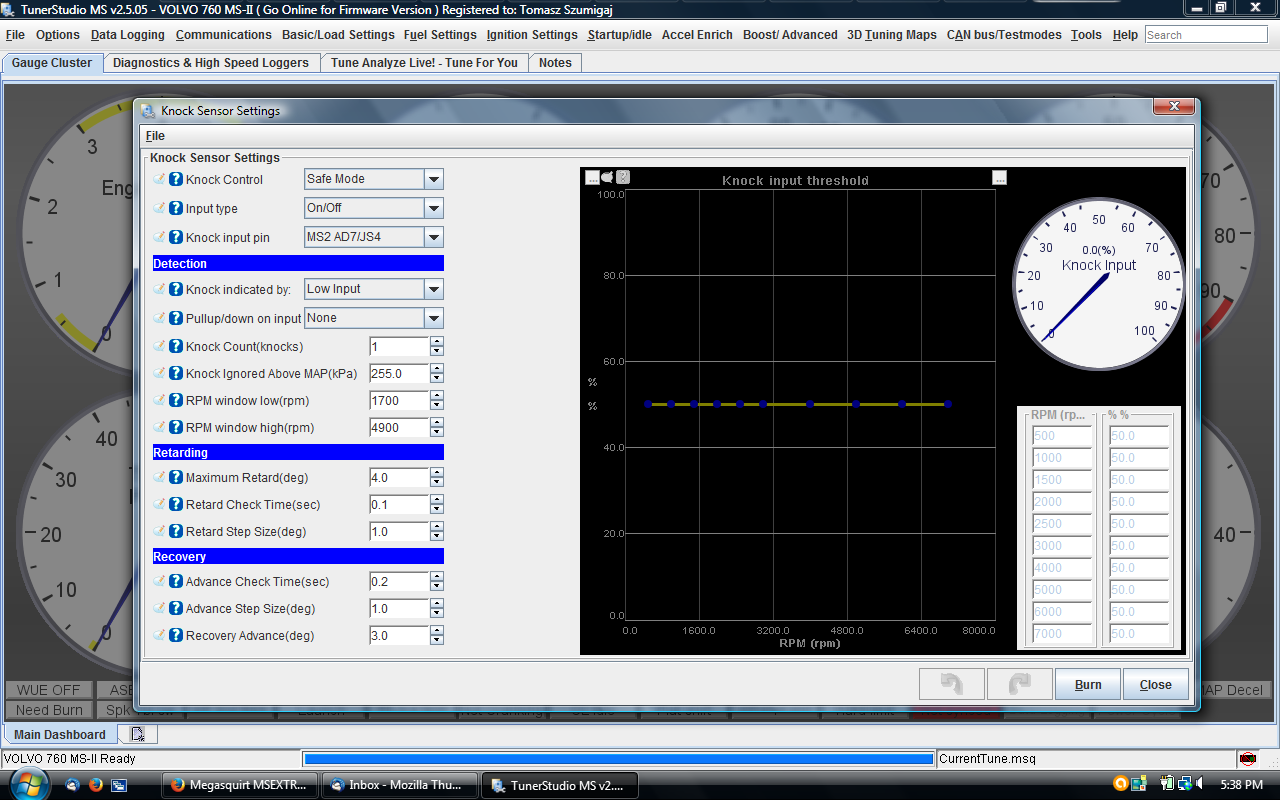The image size is (1280, 800).
Task: Open help for Maximum Retard(deg)
Action: [x=176, y=478]
